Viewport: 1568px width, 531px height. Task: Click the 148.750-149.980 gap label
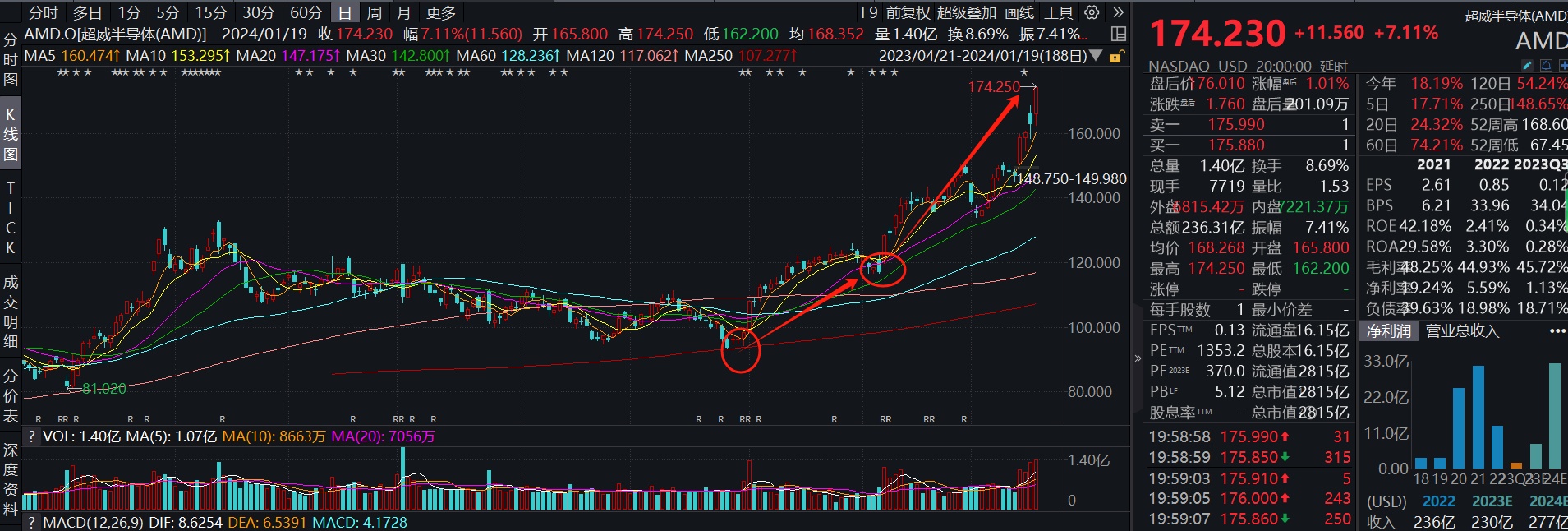(x=1072, y=178)
